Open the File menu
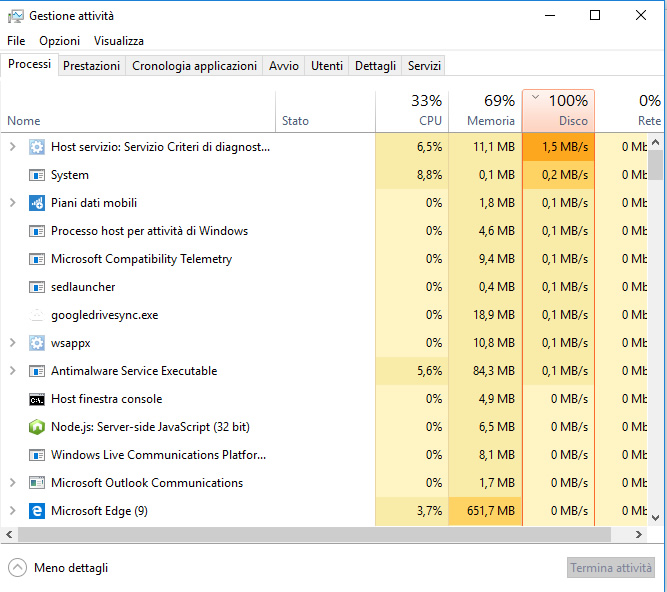 point(16,41)
